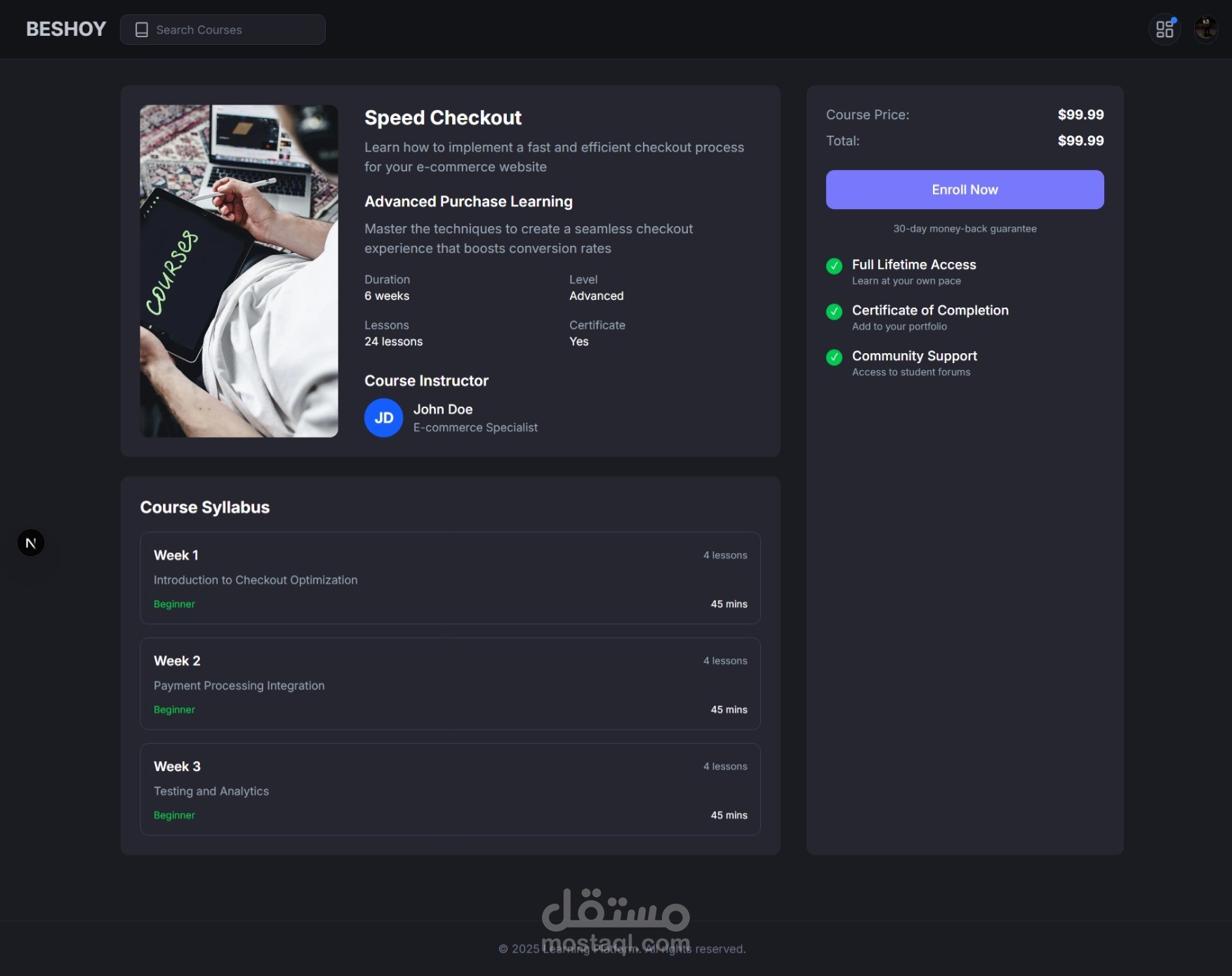Click the JD instructor avatar
The height and width of the screenshot is (976, 1232).
383,418
